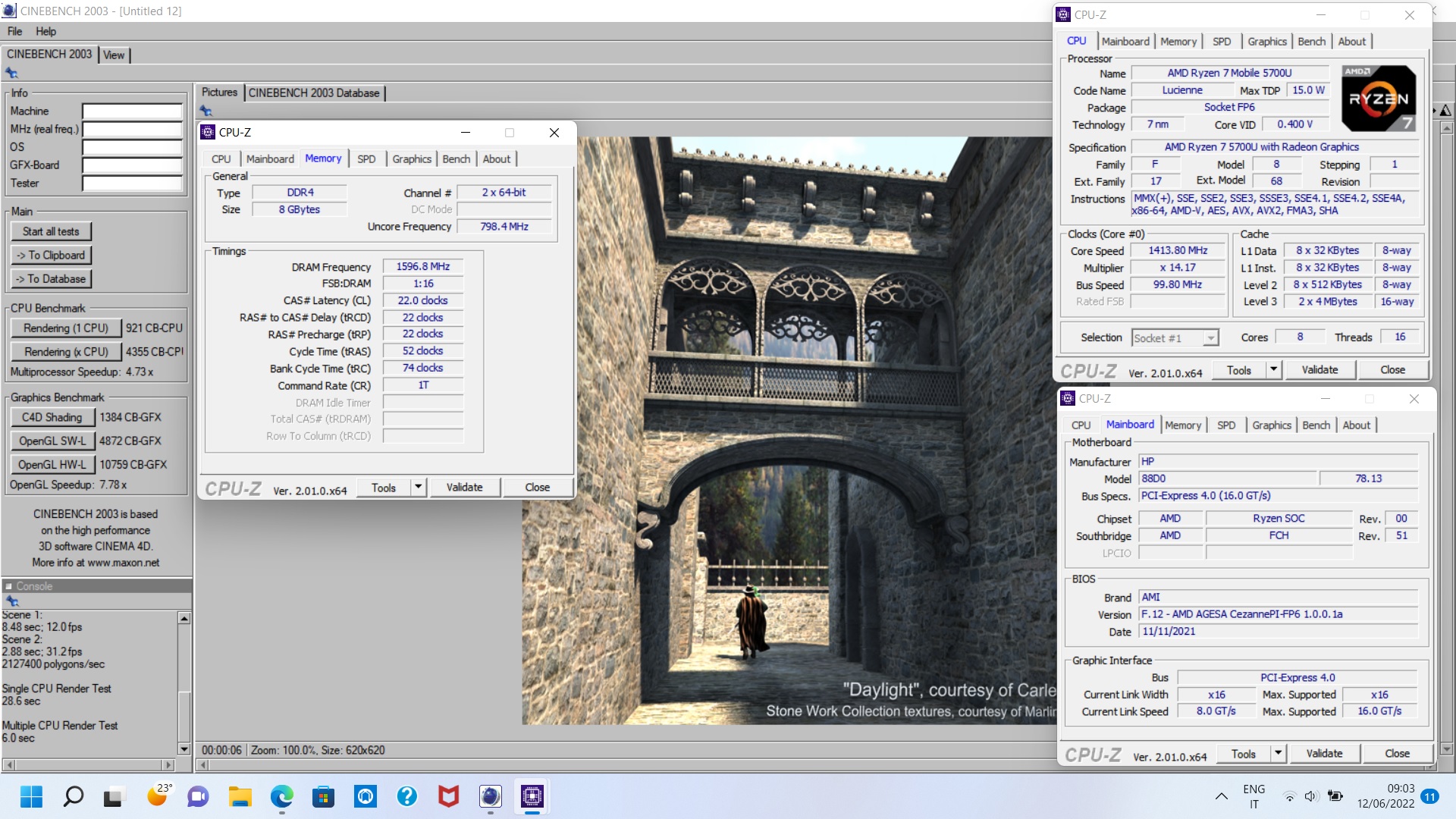Viewport: 1456px width, 819px height.
Task: Open Tools dropdown arrow in Mainboard window
Action: pyautogui.click(x=1278, y=753)
